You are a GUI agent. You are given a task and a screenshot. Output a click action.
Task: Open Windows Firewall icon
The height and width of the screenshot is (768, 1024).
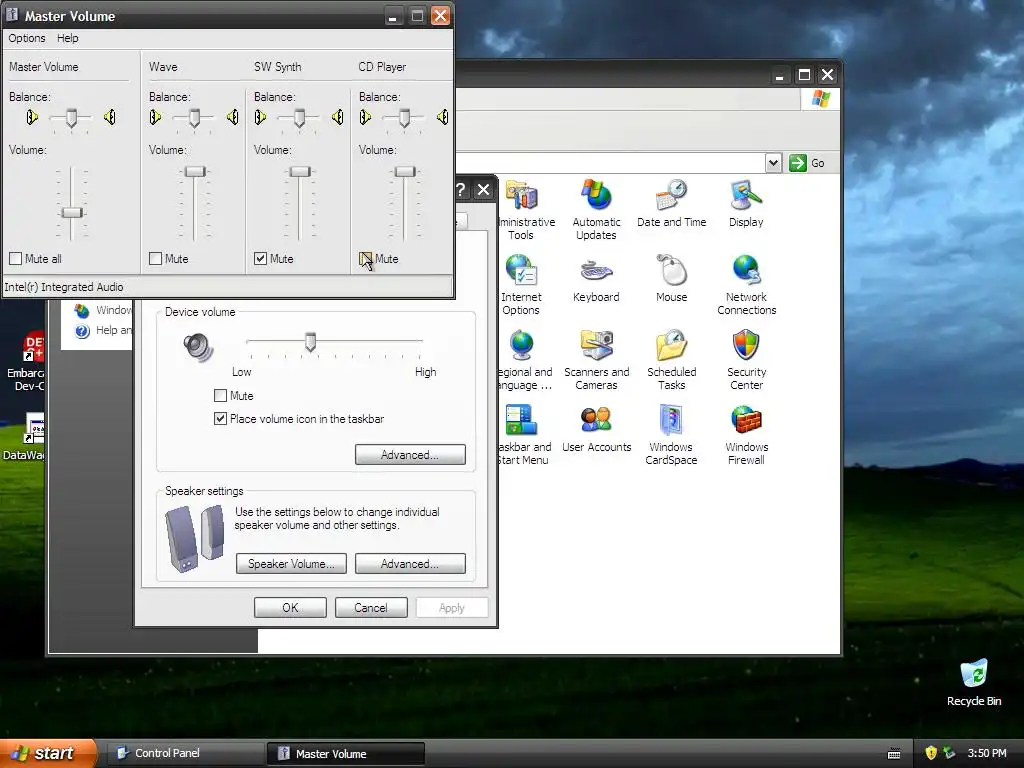[x=746, y=421]
